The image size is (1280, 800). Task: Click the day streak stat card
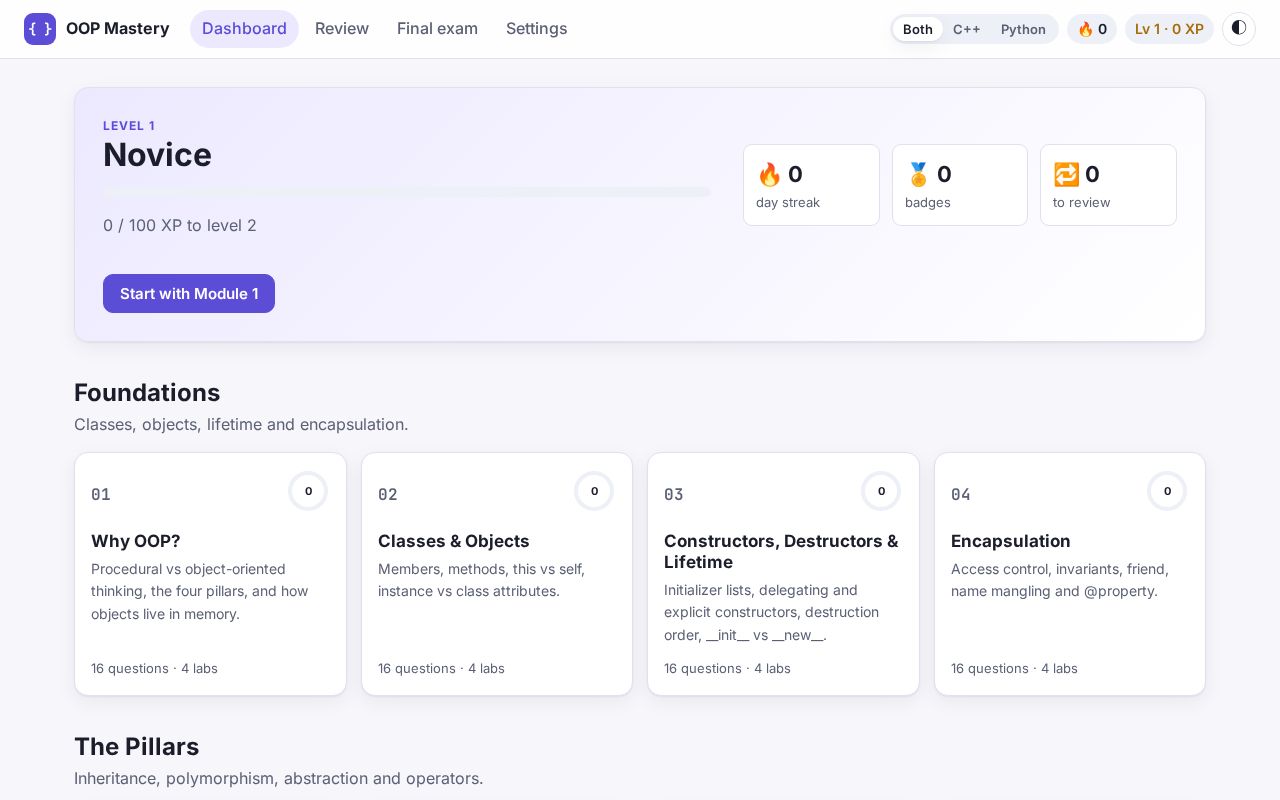[811, 185]
